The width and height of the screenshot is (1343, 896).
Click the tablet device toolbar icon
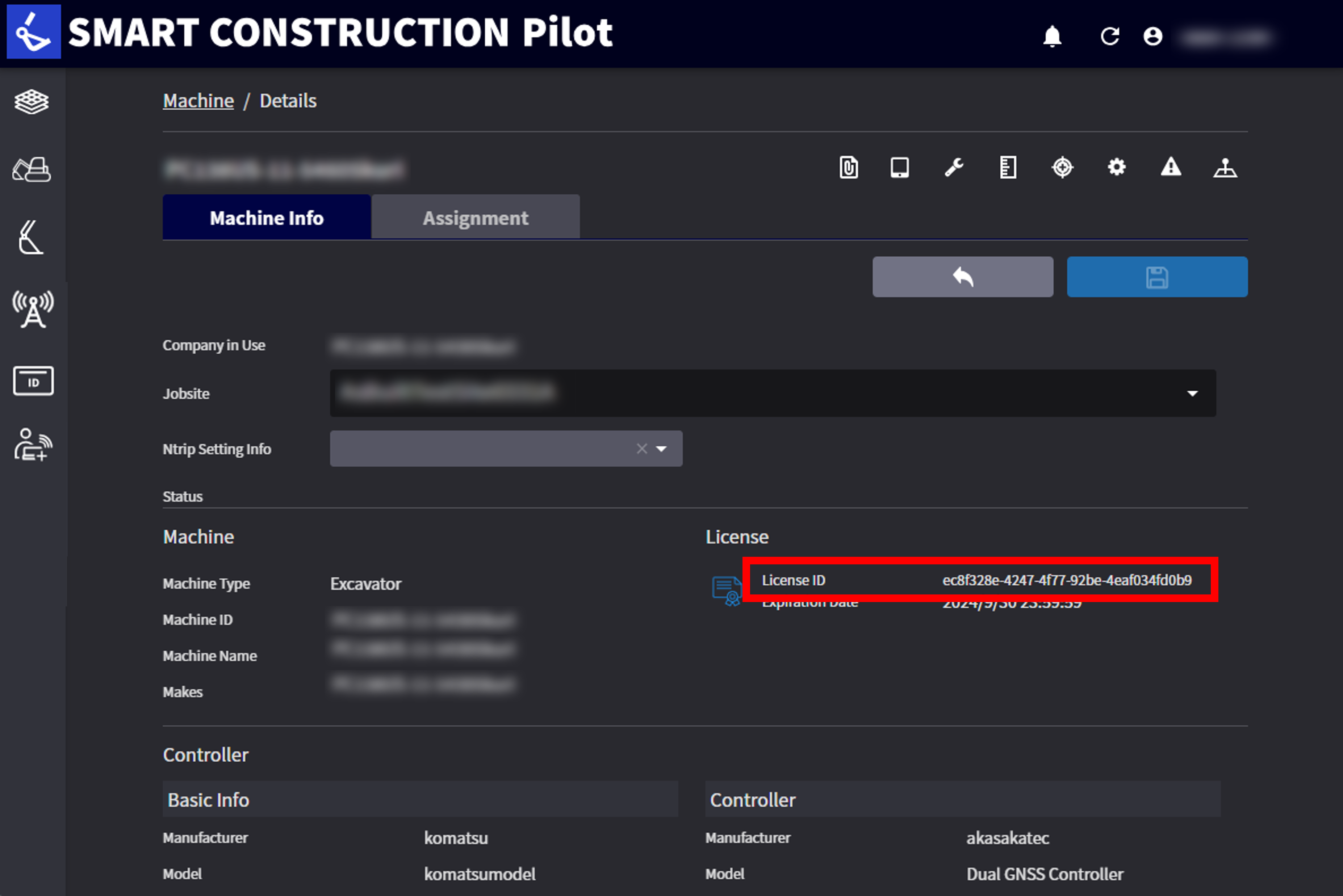click(x=899, y=167)
